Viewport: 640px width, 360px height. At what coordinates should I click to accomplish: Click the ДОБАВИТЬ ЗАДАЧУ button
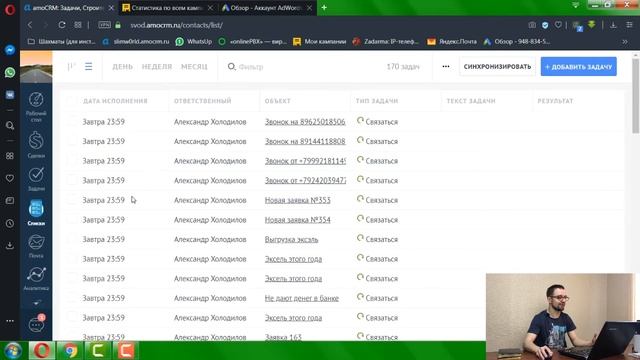(x=578, y=67)
